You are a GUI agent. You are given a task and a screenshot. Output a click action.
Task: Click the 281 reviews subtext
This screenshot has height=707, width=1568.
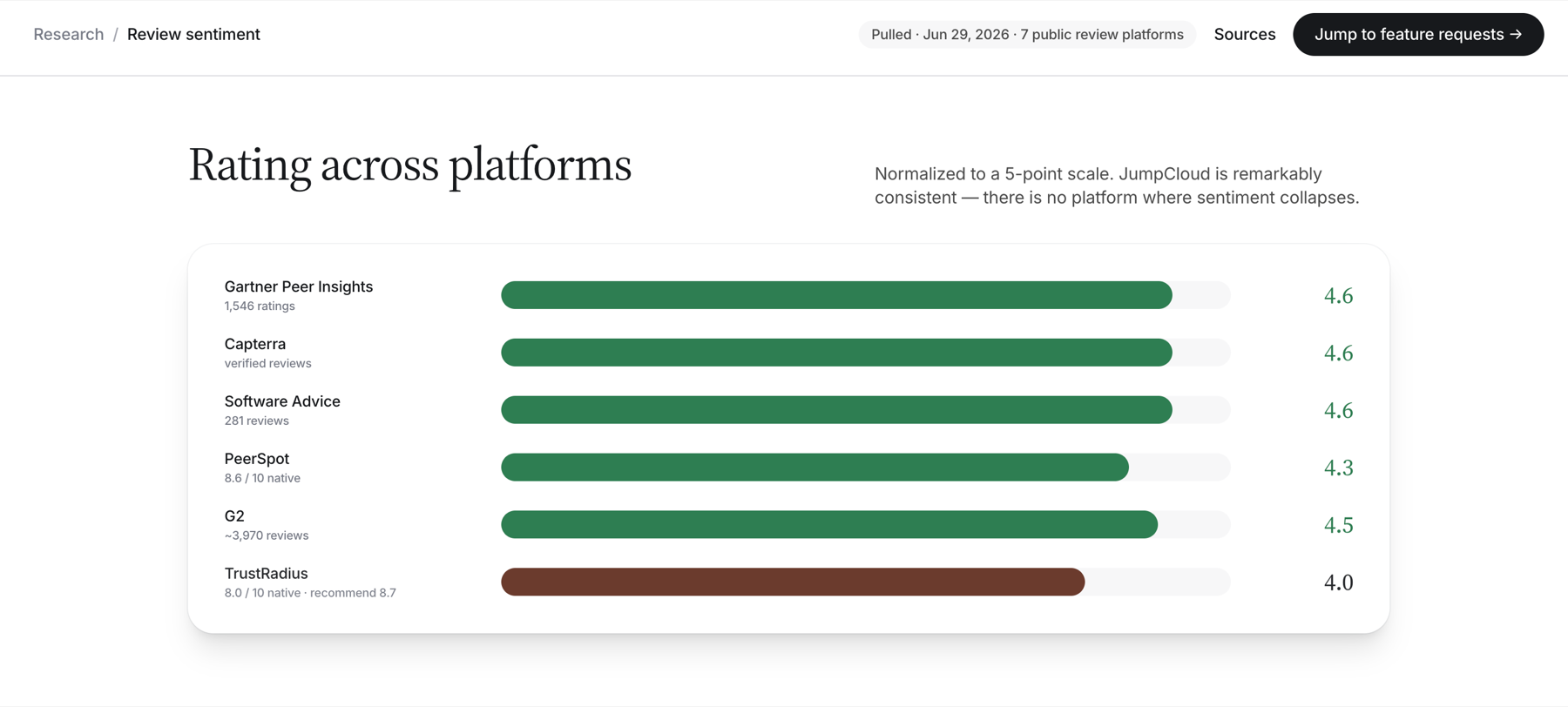pyautogui.click(x=256, y=421)
